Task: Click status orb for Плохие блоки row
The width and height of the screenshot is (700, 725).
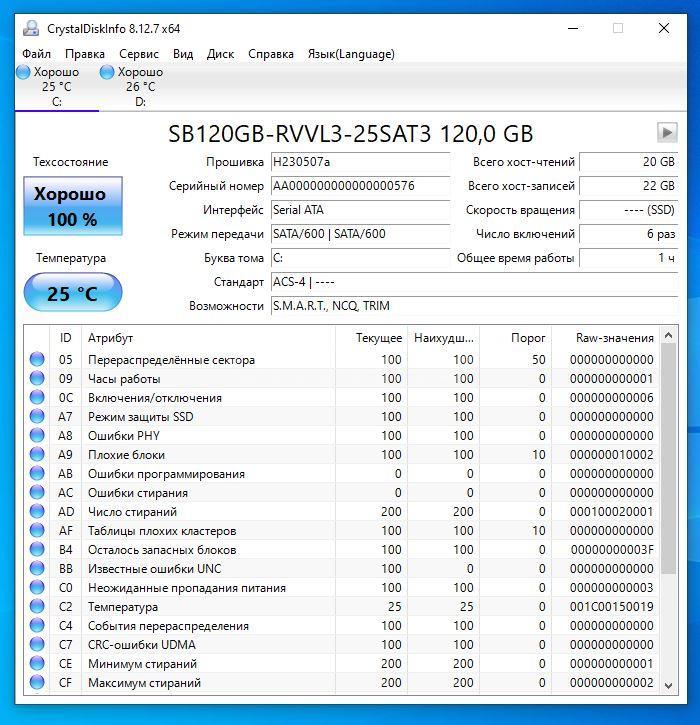Action: click(x=38, y=455)
